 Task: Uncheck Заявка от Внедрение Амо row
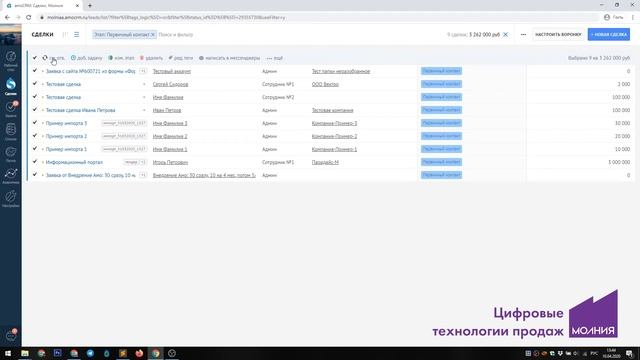click(35, 175)
